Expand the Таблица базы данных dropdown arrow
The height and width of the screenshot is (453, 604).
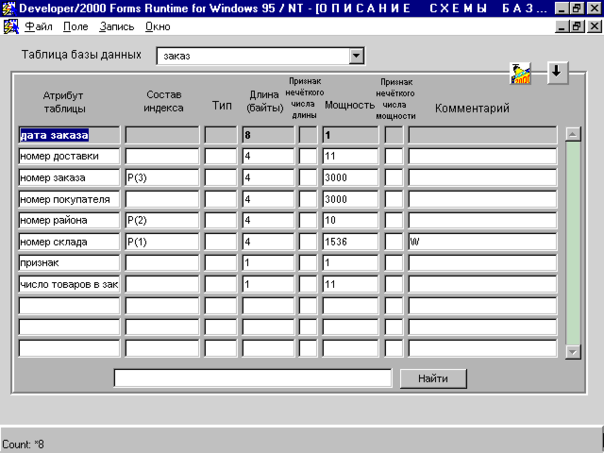click(x=356, y=57)
